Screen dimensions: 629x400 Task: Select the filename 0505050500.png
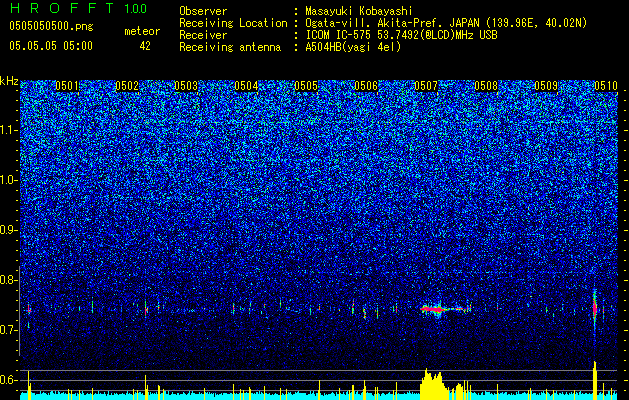(x=51, y=26)
